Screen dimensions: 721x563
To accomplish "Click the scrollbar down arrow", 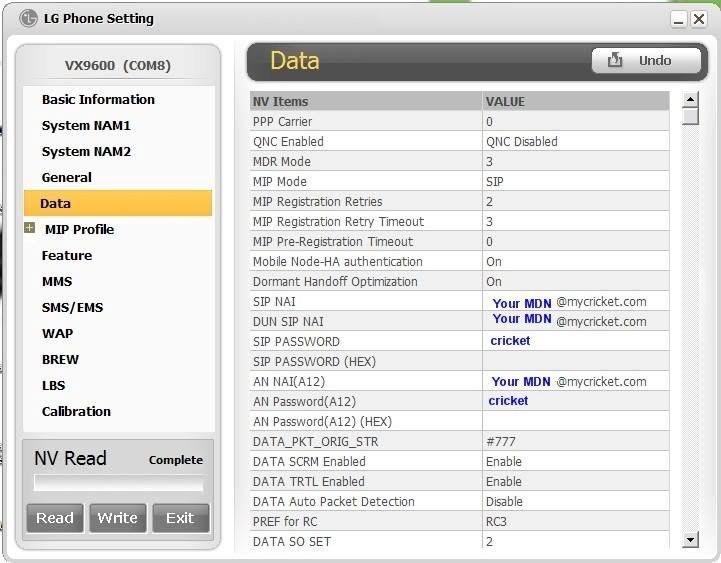I will coord(690,539).
